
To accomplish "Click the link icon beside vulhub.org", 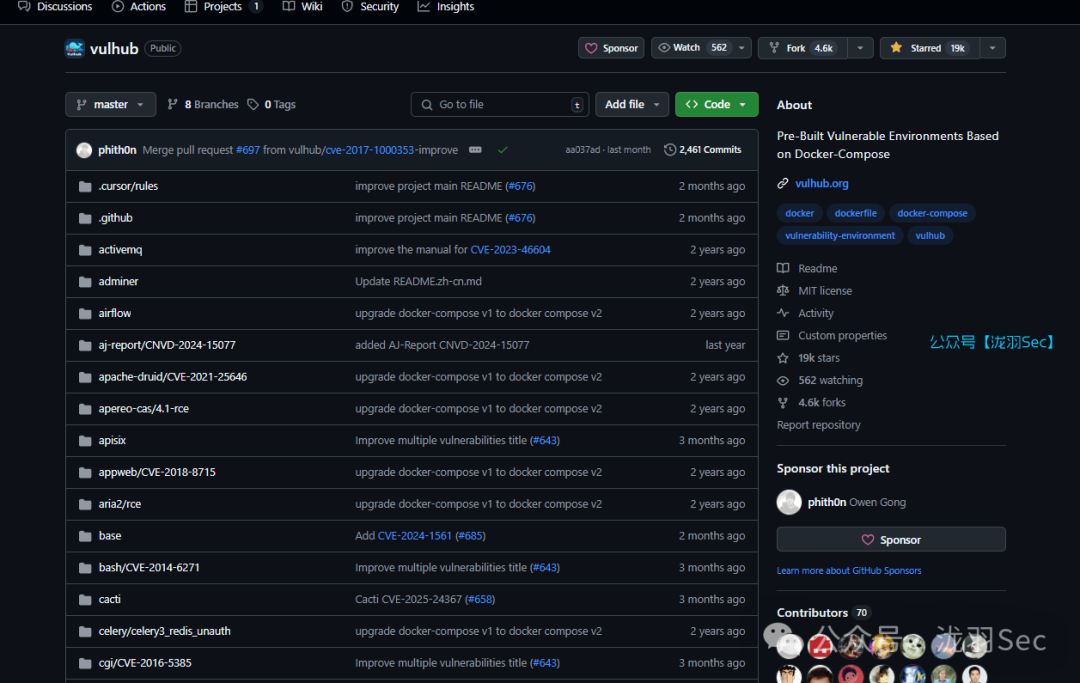I will pos(781,183).
